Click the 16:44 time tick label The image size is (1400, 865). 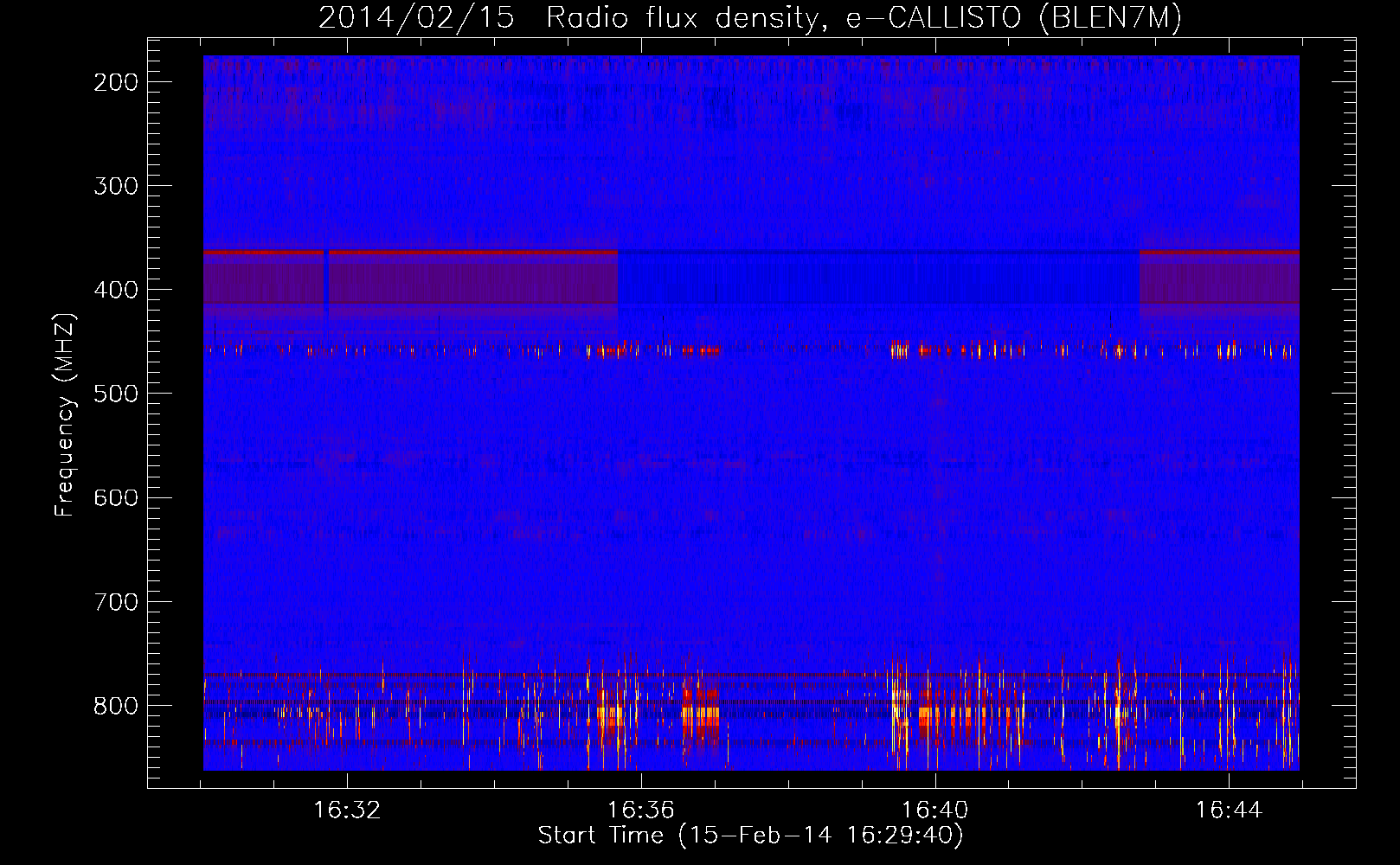[x=1230, y=811]
